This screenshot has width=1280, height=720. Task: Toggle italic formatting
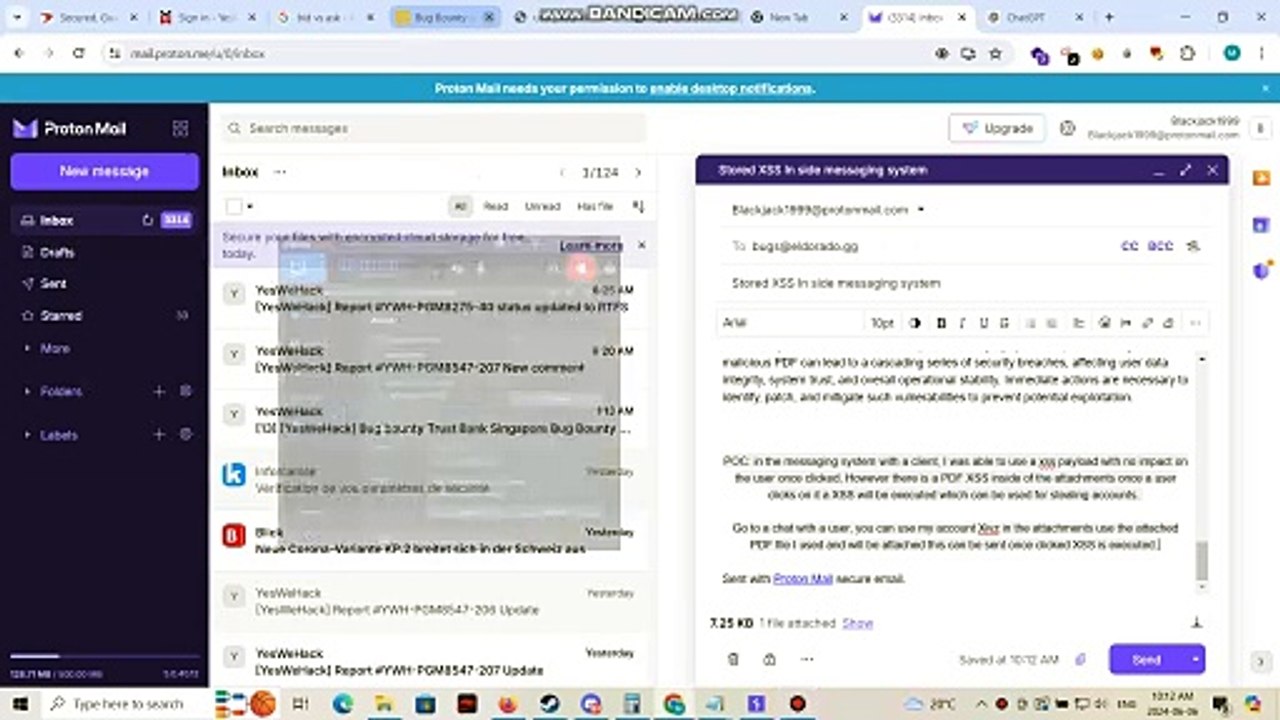(x=962, y=323)
